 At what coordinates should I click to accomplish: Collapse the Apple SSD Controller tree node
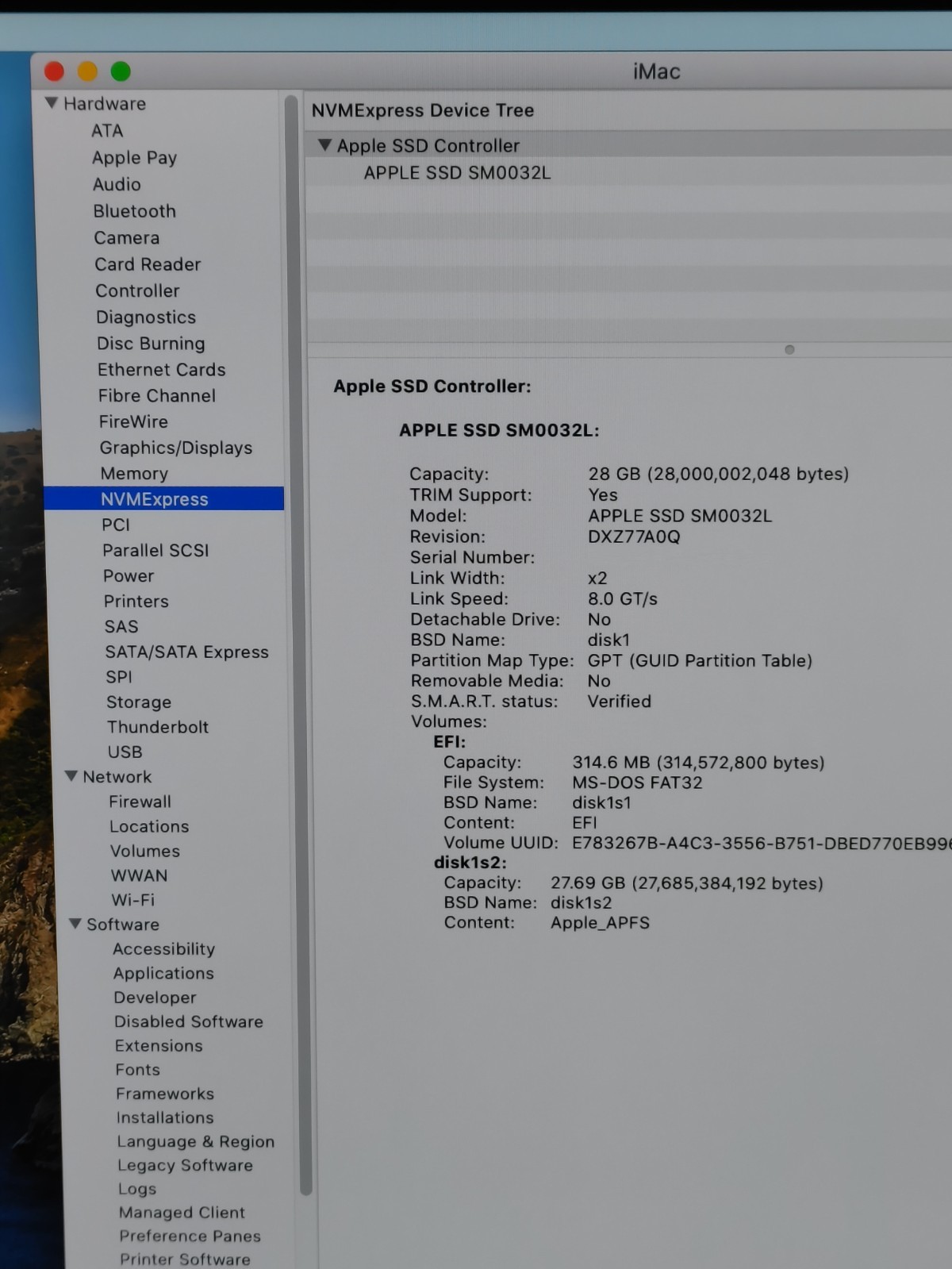(324, 145)
